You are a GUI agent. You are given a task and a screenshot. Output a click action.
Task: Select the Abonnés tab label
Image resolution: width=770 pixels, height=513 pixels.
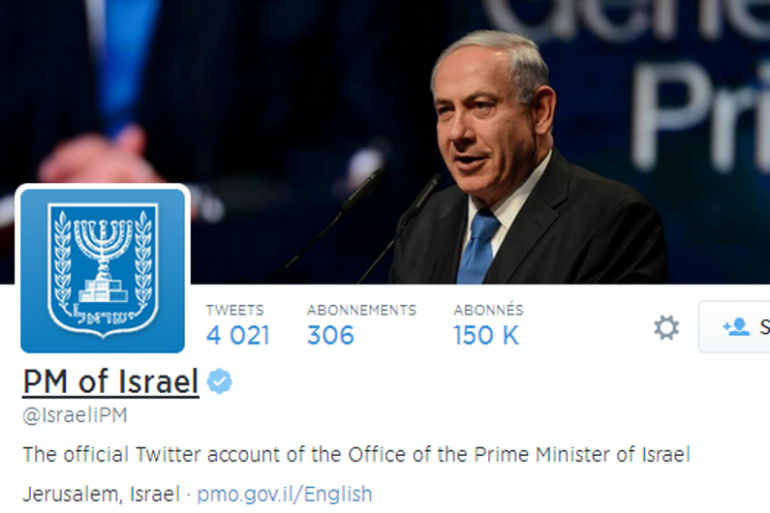489,310
